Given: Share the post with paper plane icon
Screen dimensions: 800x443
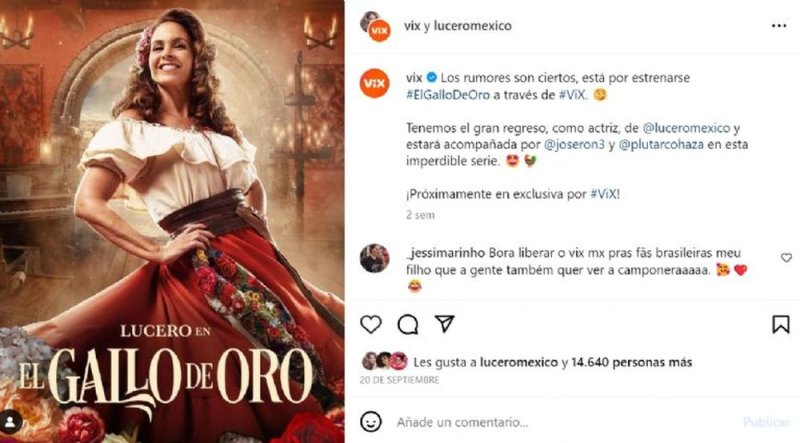Looking at the screenshot, I should coord(445,324).
